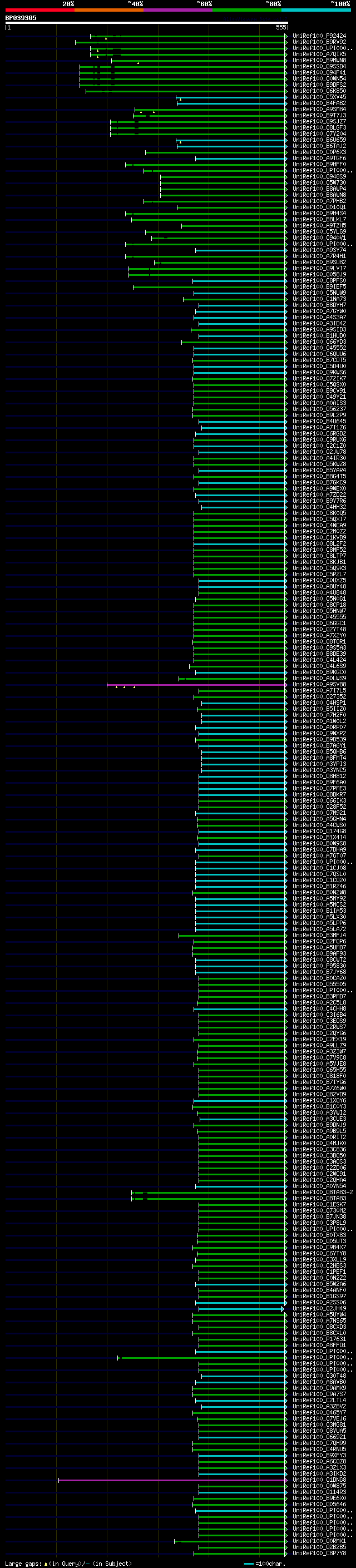Click the UniRef100_B9T7J3 label
Image resolution: width=356 pixels, height=1568 pixels.
[319, 116]
